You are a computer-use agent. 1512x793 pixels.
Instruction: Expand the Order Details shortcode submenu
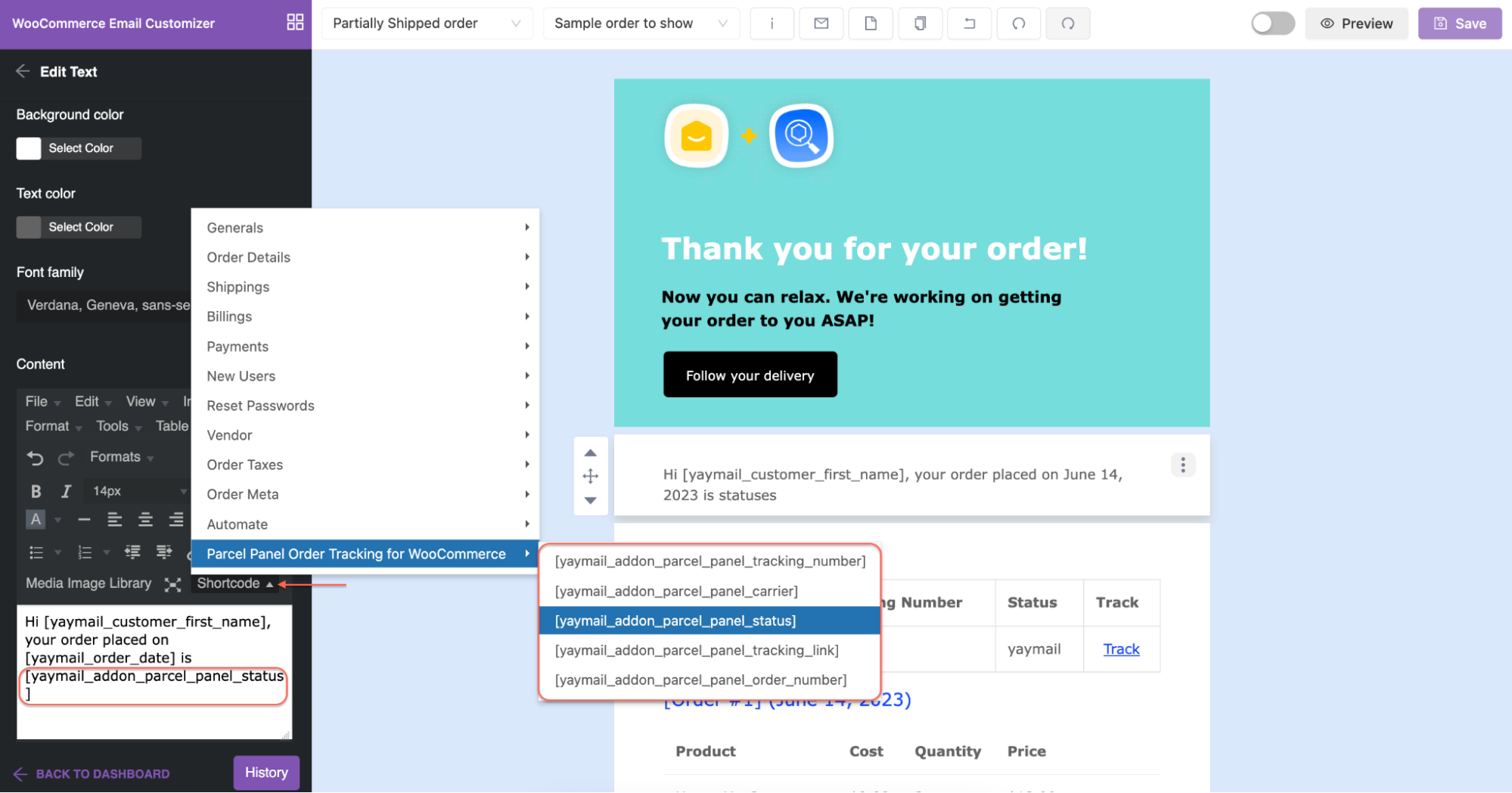tap(365, 257)
